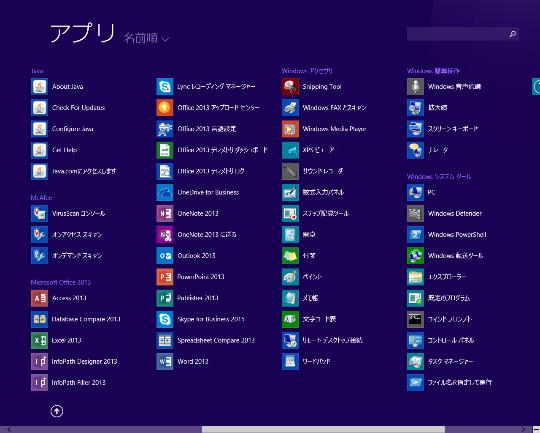Click the scrollbar right arrow
The width and height of the screenshot is (540, 433).
(523, 430)
